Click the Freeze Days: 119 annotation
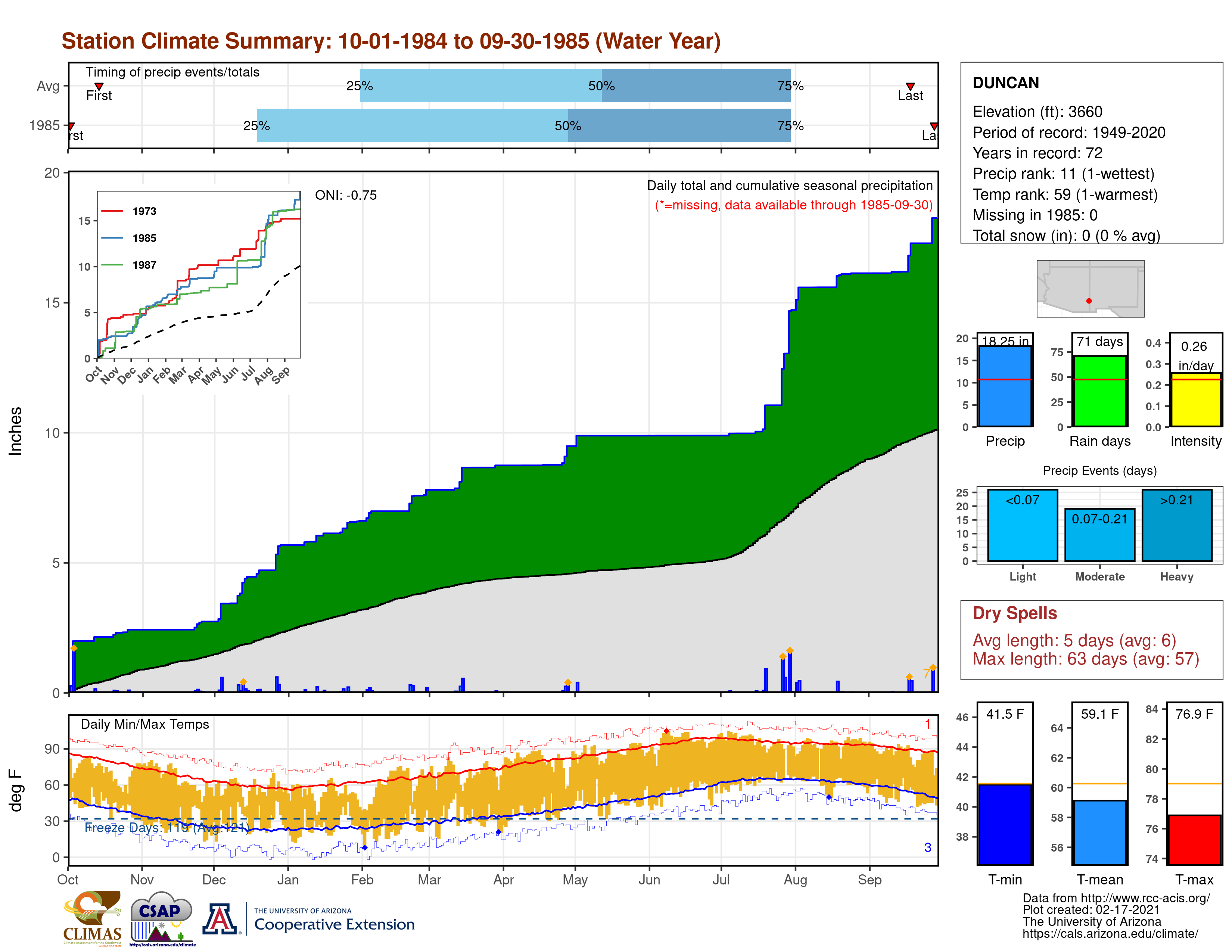The width and height of the screenshot is (1232, 952). tap(167, 827)
